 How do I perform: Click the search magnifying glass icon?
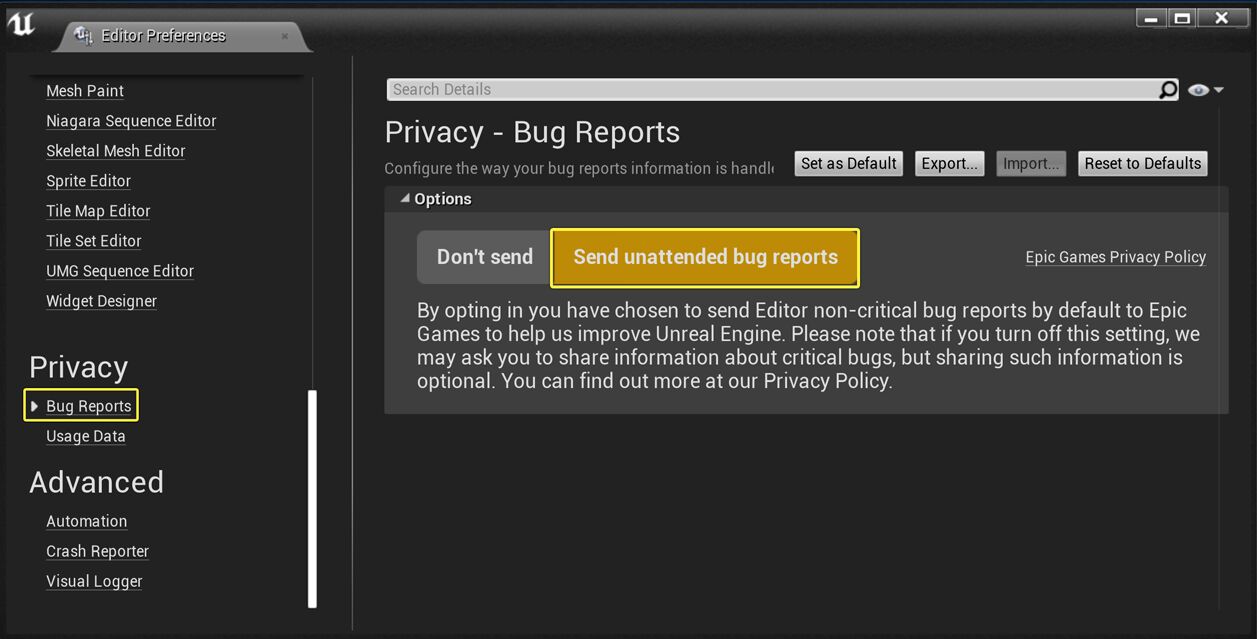1166,89
